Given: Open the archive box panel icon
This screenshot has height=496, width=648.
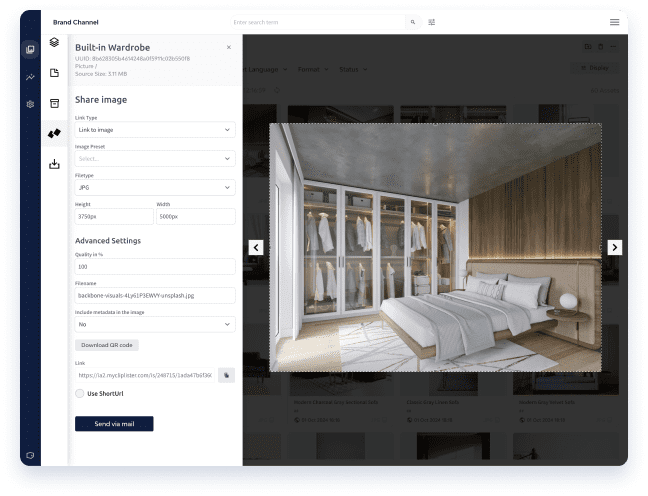Looking at the screenshot, I should click(x=54, y=103).
